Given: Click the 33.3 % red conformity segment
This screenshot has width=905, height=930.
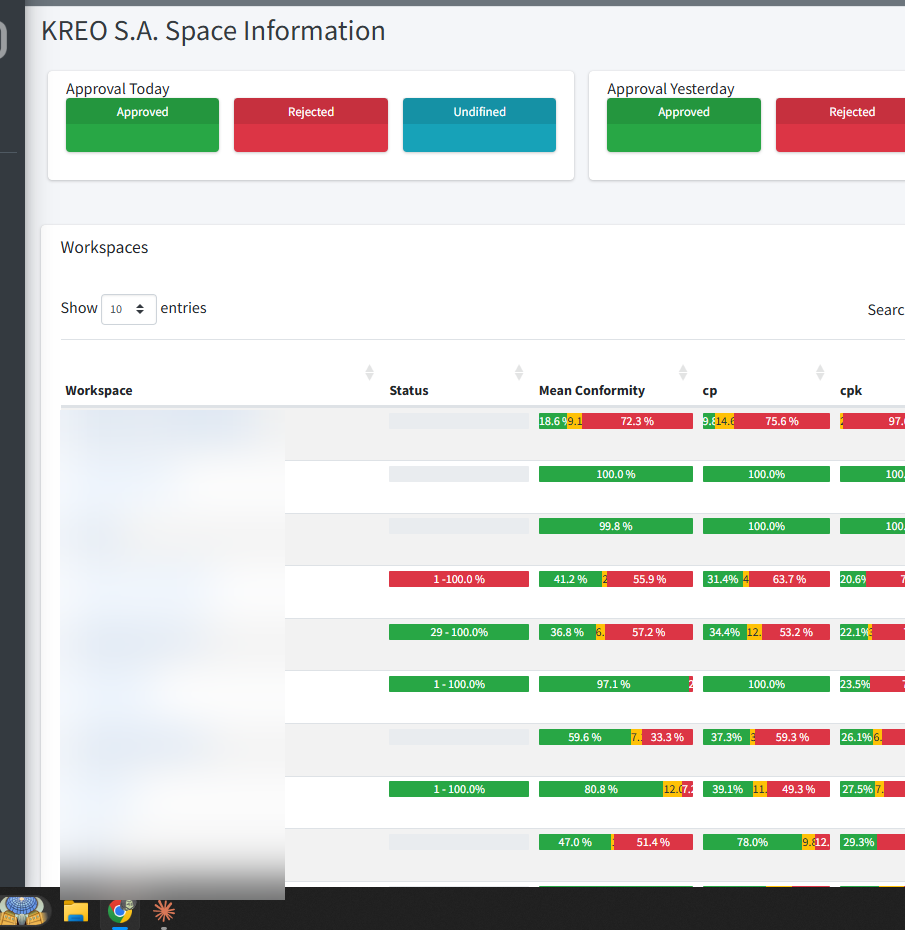Looking at the screenshot, I should pyautogui.click(x=667, y=737).
